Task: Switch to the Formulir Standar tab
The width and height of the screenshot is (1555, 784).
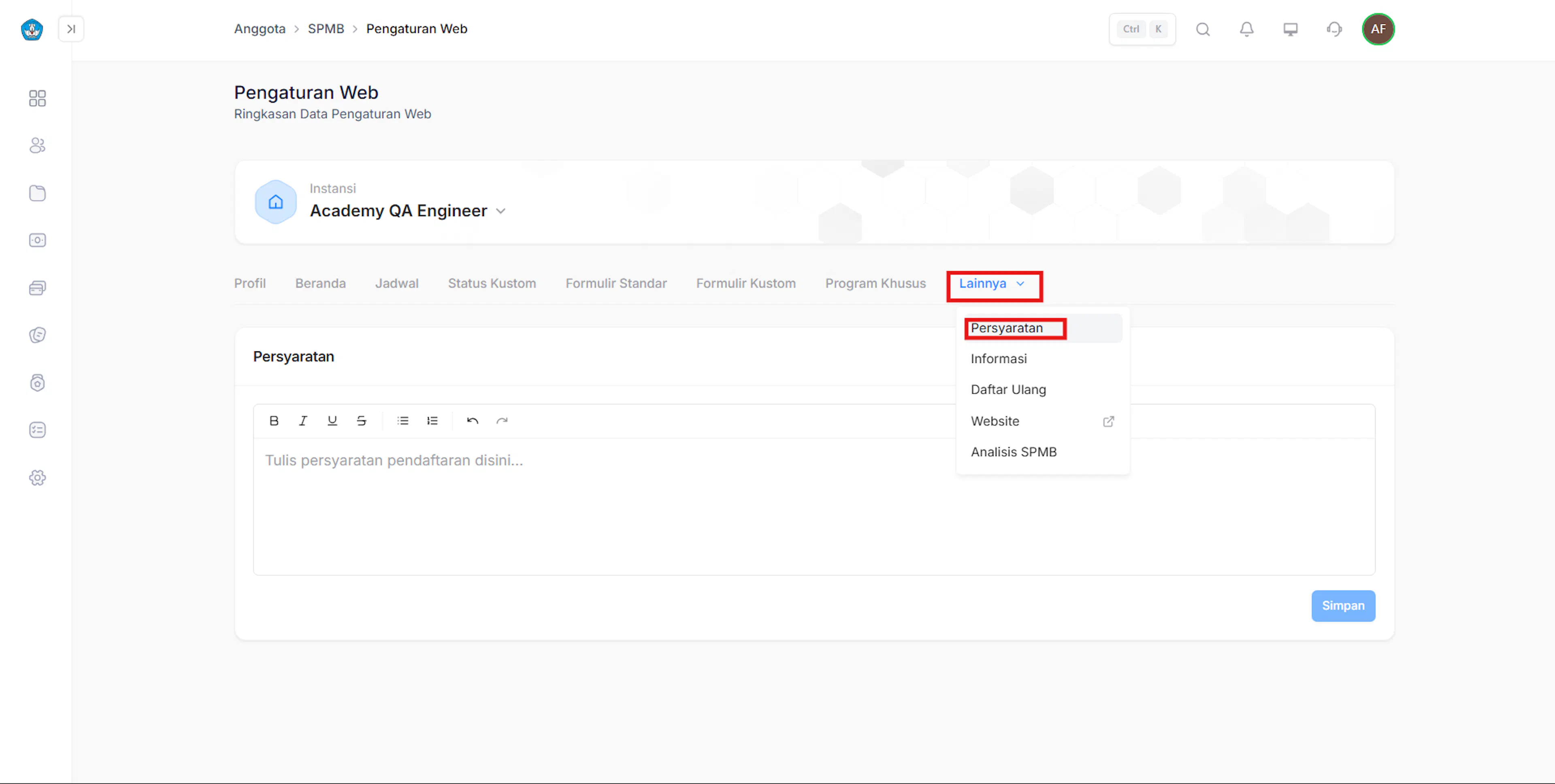Action: coord(616,284)
